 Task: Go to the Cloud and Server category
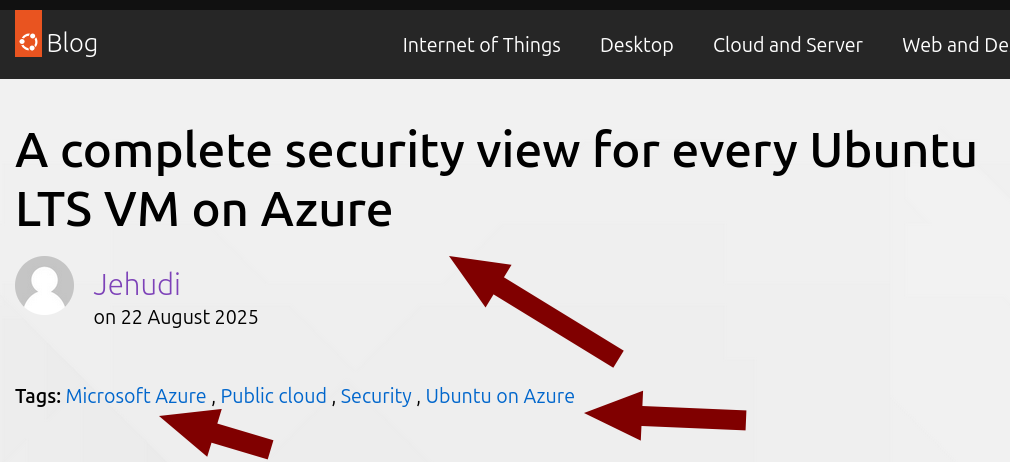coord(788,45)
